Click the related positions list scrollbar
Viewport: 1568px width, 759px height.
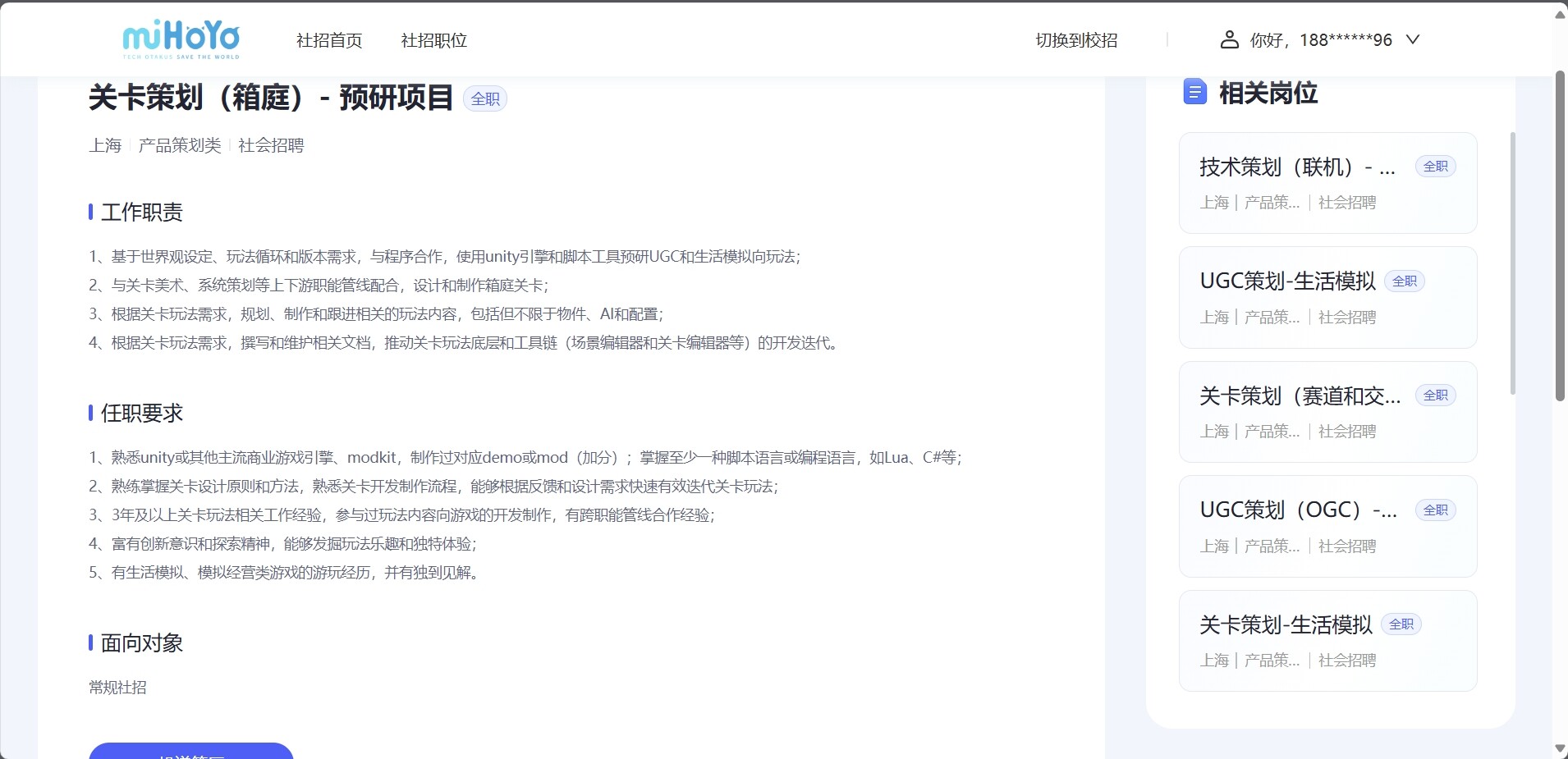(1512, 263)
